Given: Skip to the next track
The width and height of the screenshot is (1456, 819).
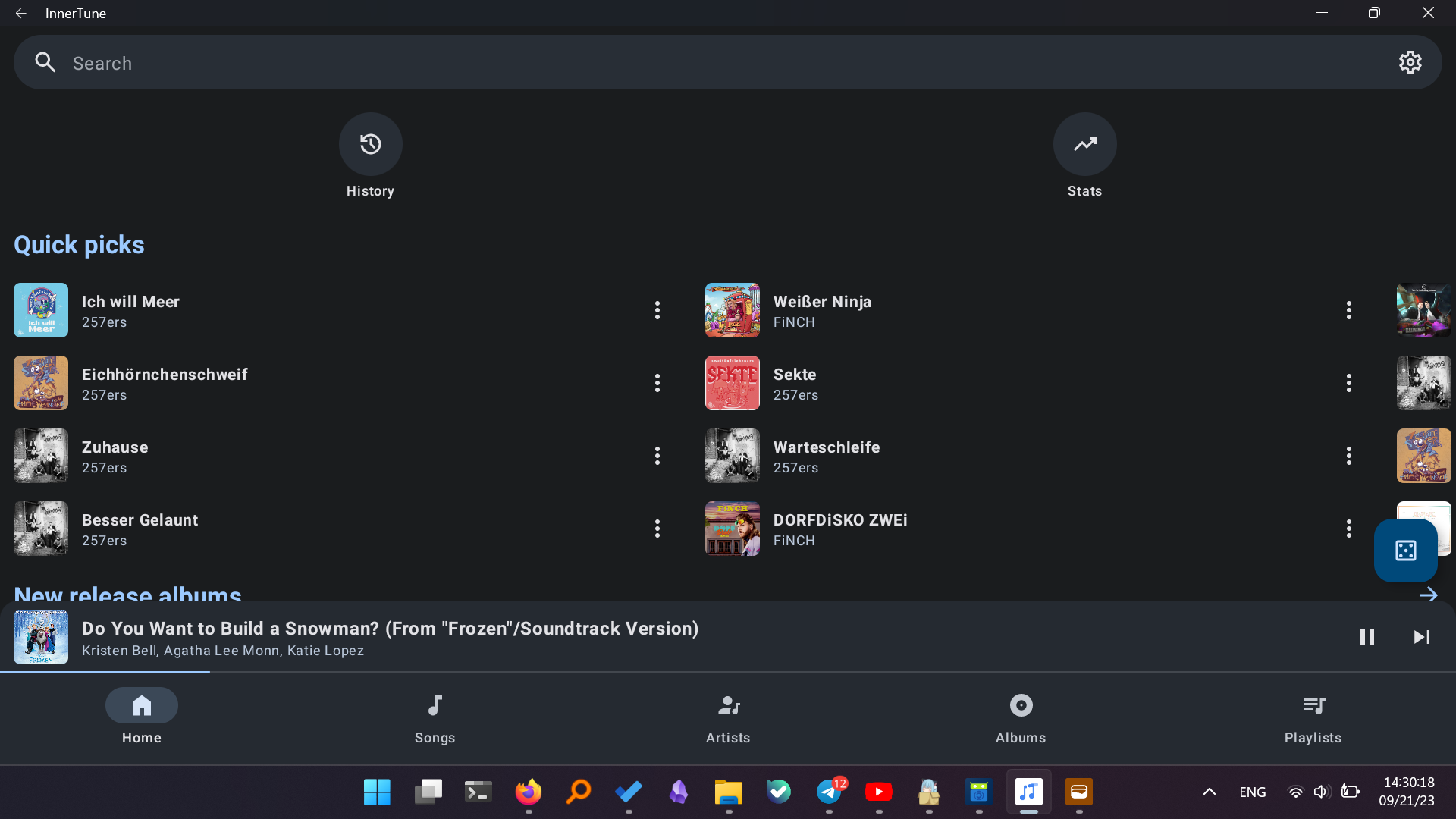Looking at the screenshot, I should [1421, 637].
